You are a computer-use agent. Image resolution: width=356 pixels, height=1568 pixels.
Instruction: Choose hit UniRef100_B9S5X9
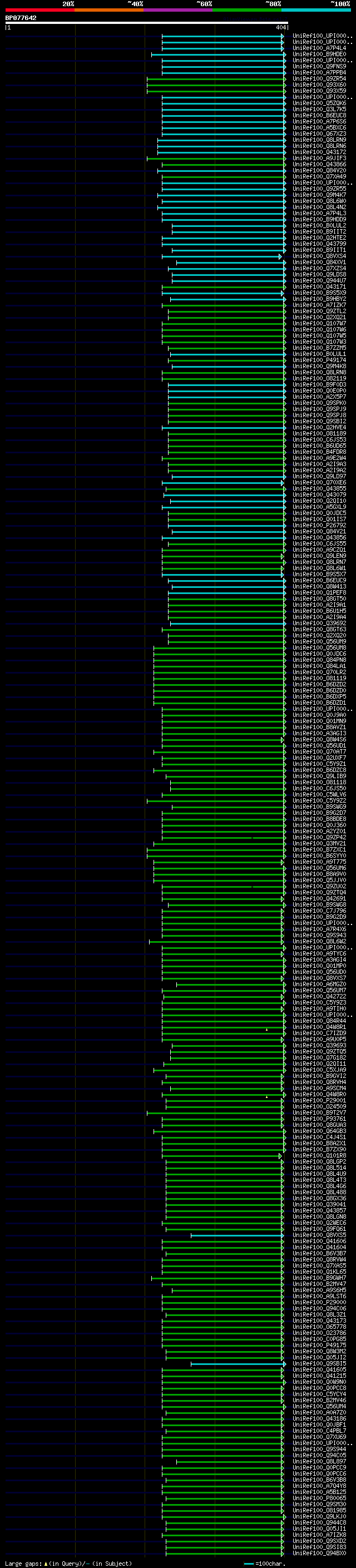(x=319, y=293)
